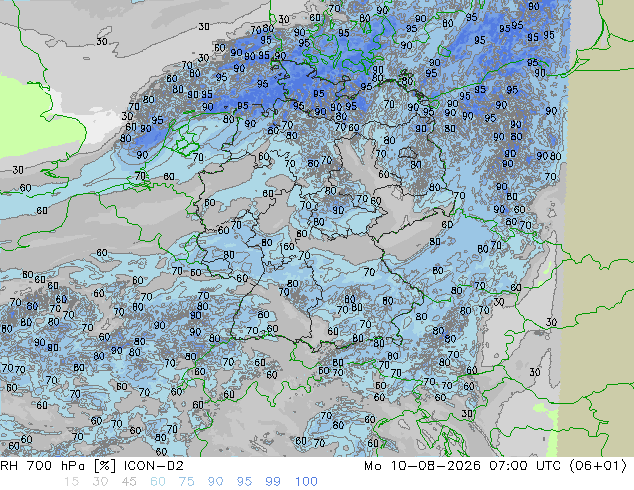Click the 'ICON-D2' model name label
The image size is (634, 490).
(x=154, y=466)
